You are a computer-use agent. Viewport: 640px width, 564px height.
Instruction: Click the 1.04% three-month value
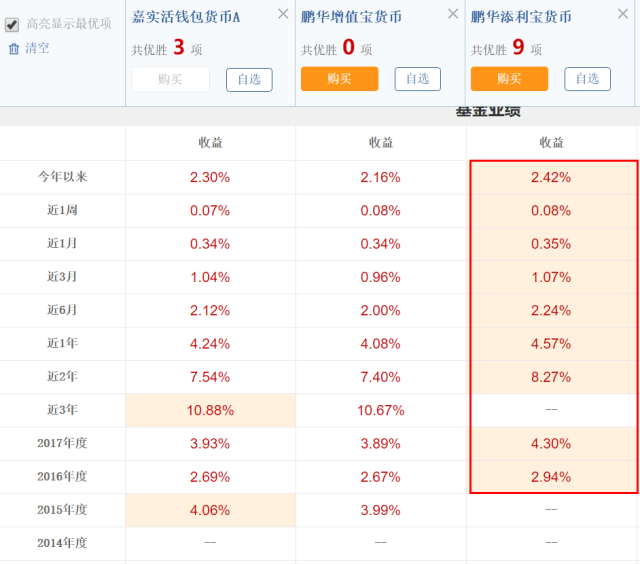(210, 278)
